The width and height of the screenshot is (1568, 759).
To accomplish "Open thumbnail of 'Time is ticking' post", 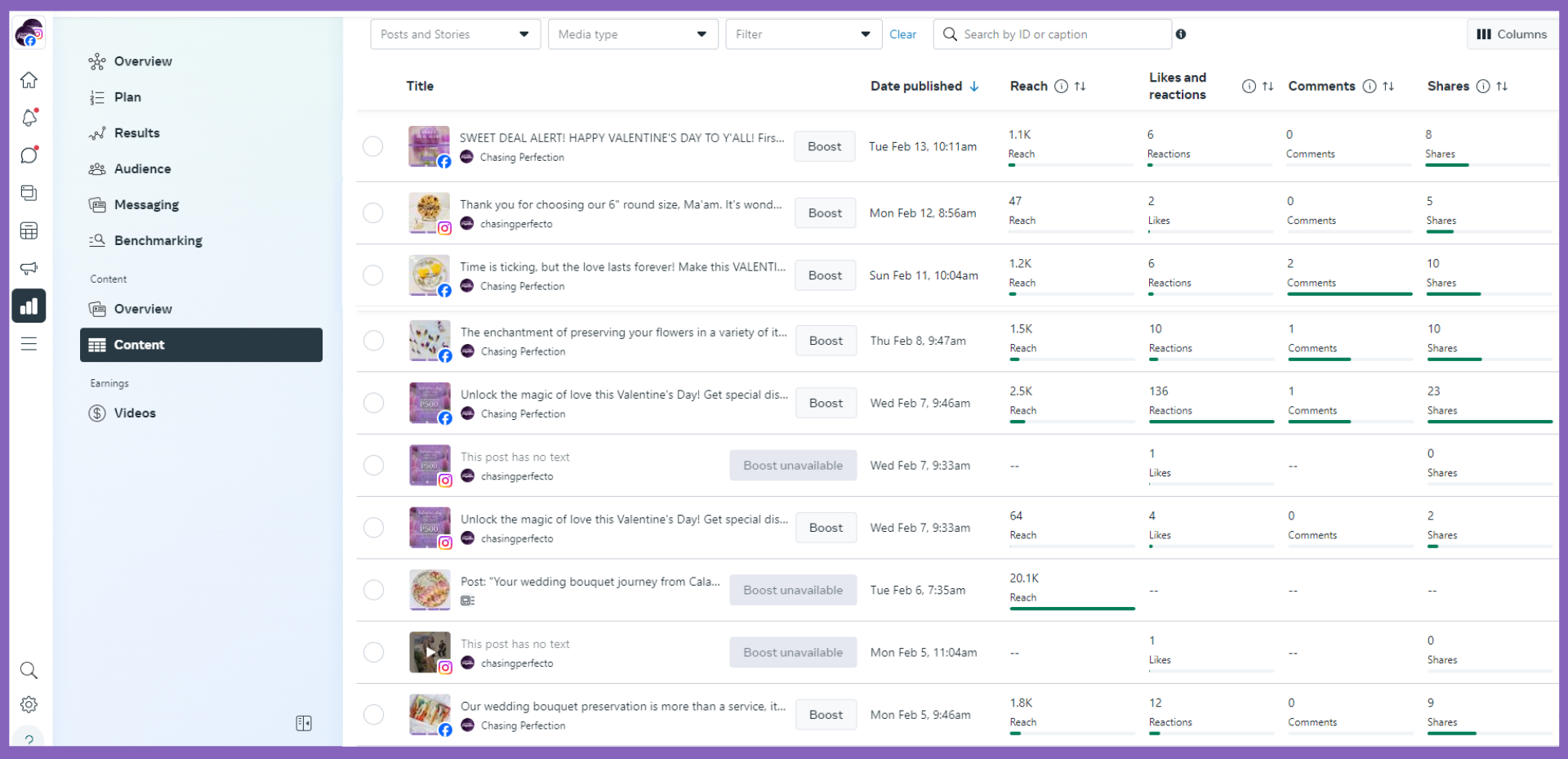I will (430, 275).
